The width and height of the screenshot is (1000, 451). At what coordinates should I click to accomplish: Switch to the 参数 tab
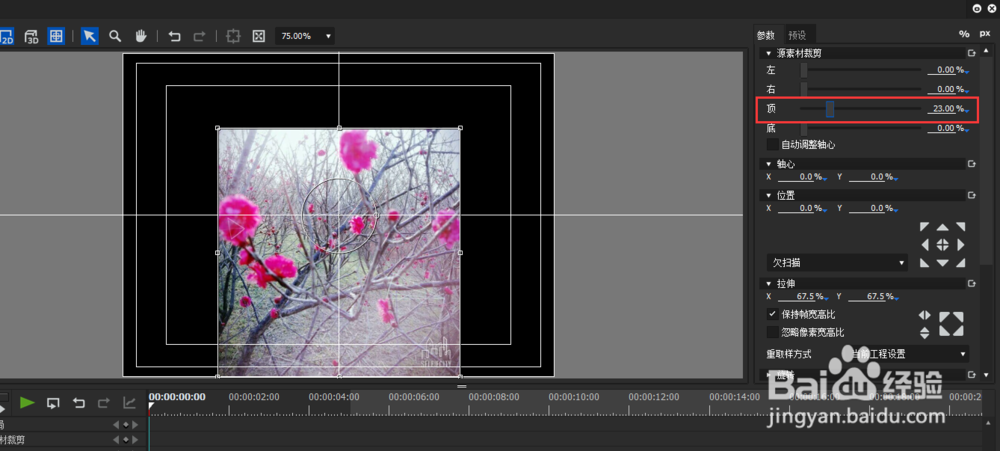766,35
